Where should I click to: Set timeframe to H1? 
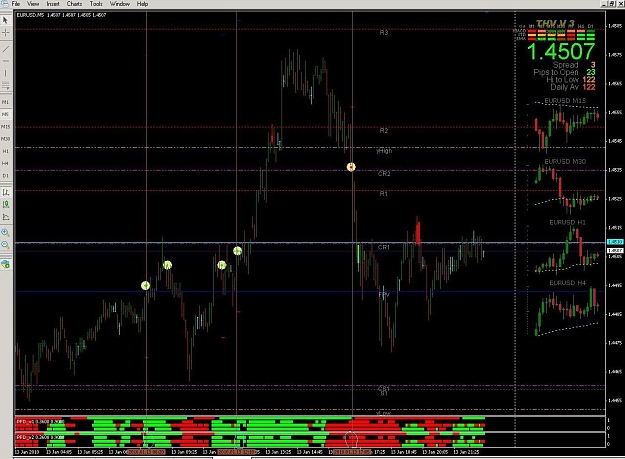point(6,151)
